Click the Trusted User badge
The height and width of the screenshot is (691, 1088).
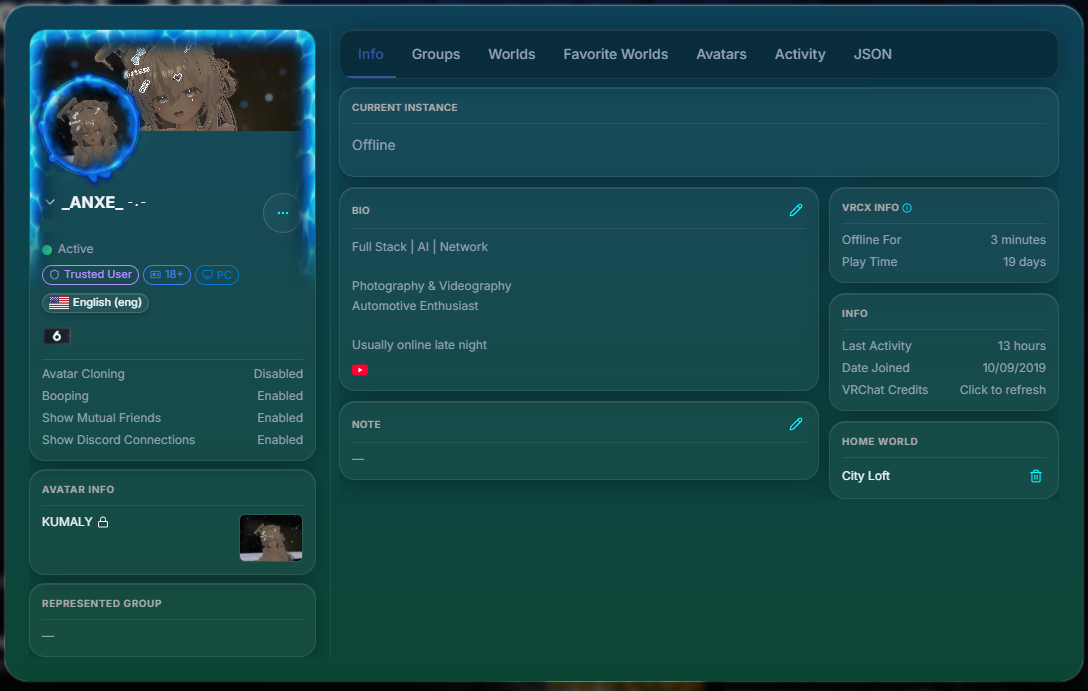click(x=91, y=275)
